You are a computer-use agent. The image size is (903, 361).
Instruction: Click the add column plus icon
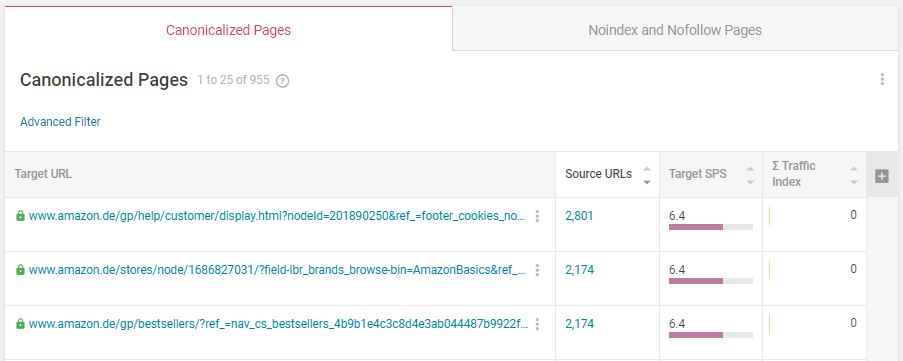[x=882, y=176]
